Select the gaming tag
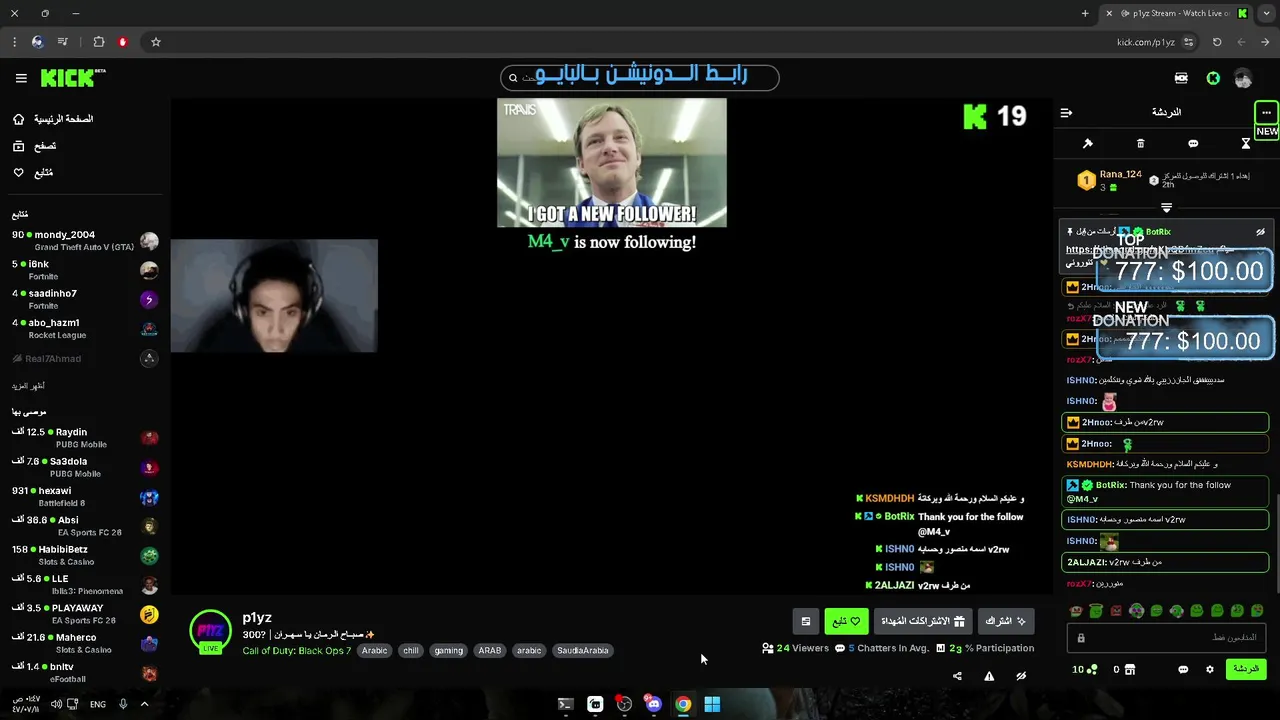1280x720 pixels. (x=448, y=650)
